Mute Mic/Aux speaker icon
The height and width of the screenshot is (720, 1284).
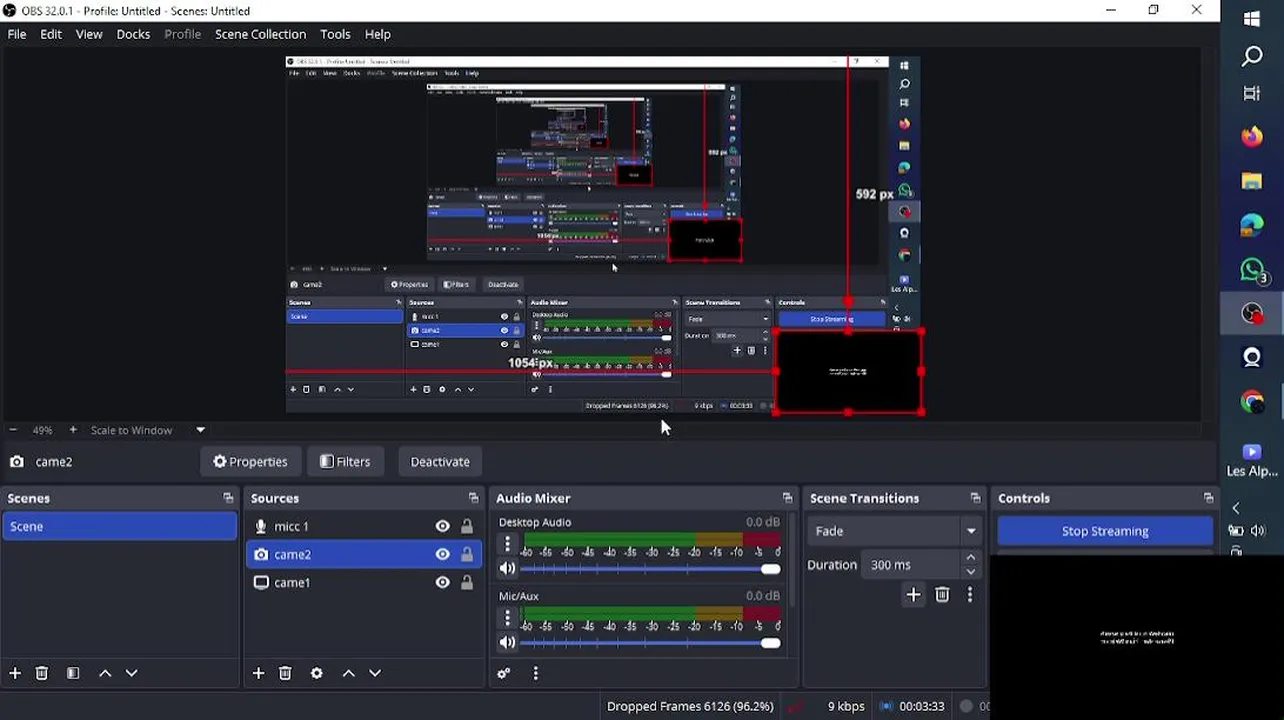(x=507, y=643)
